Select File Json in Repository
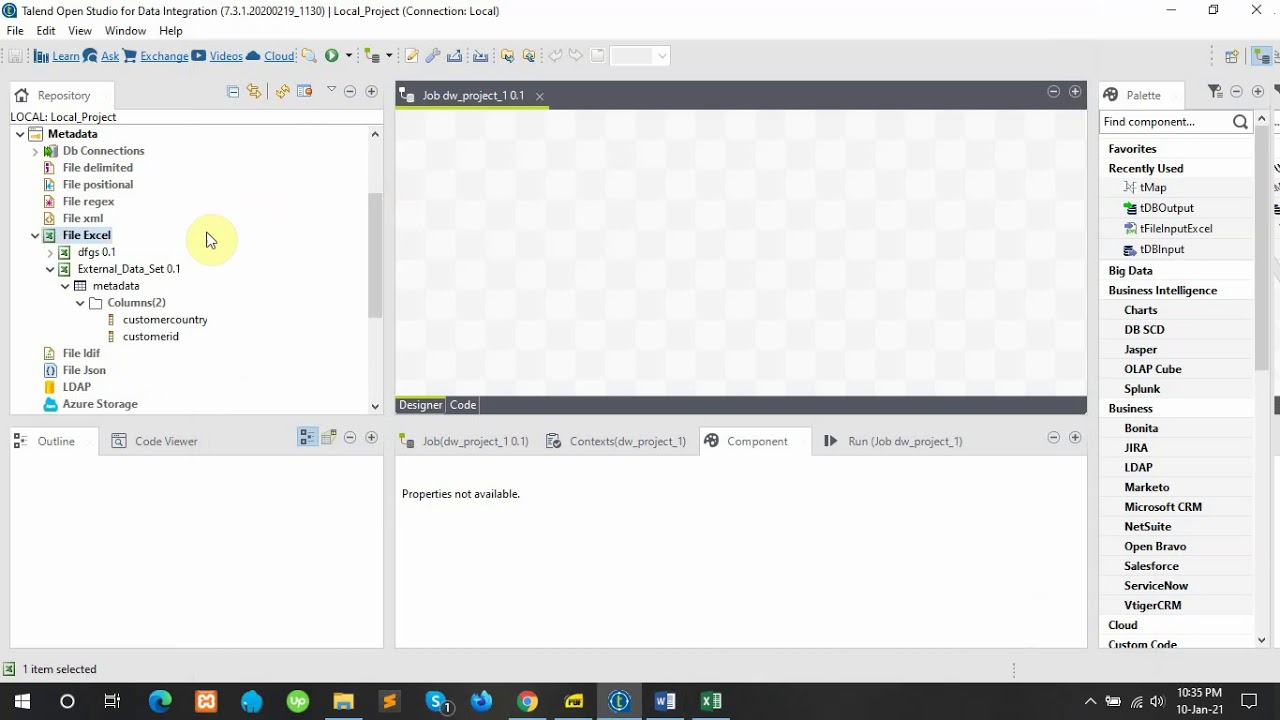 84,370
